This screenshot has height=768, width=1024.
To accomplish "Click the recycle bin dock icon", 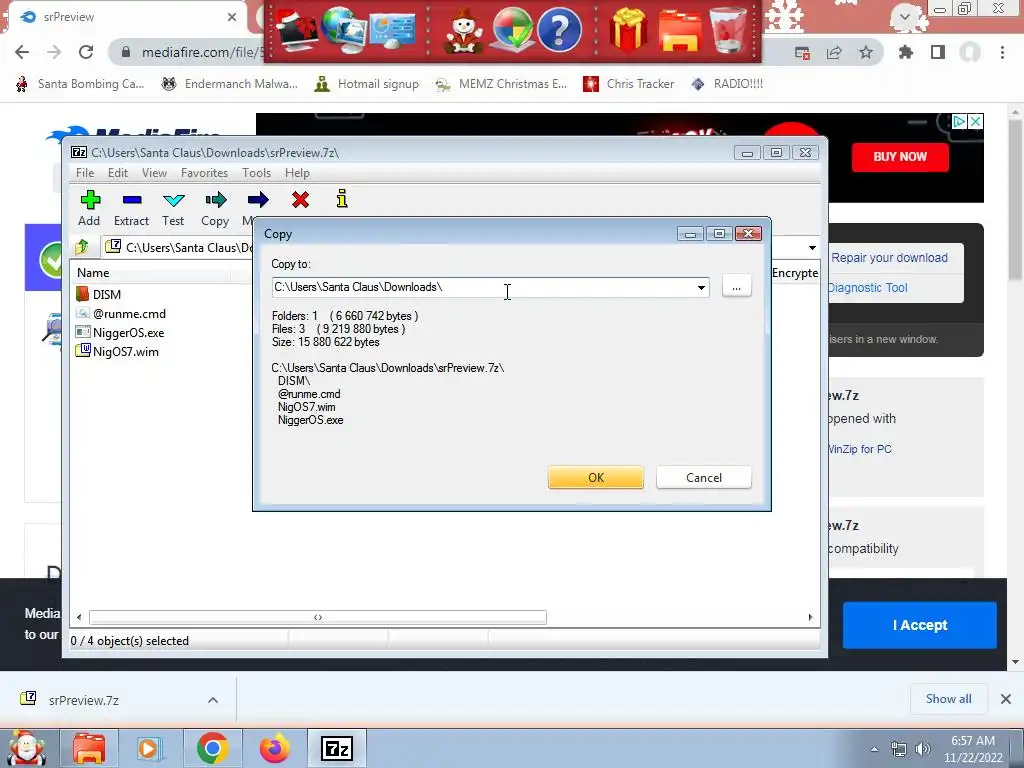I will point(728,29).
